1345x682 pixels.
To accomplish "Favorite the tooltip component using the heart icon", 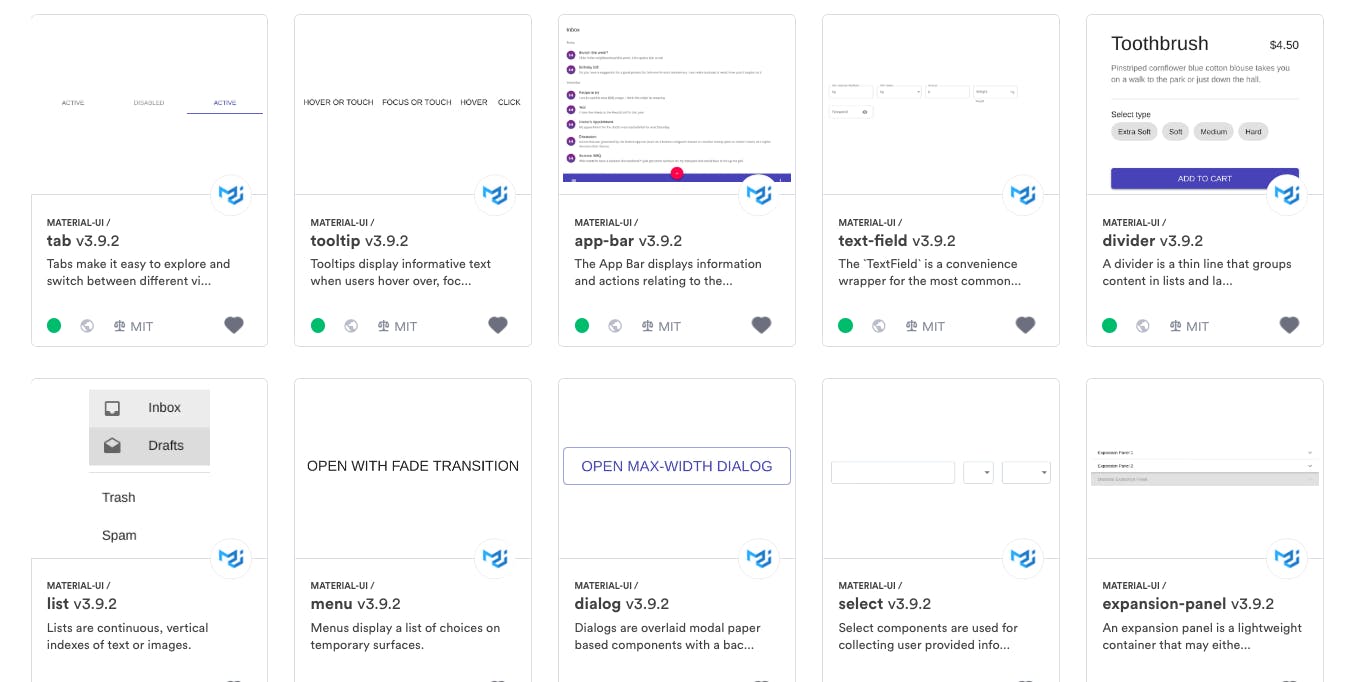I will pyautogui.click(x=498, y=325).
